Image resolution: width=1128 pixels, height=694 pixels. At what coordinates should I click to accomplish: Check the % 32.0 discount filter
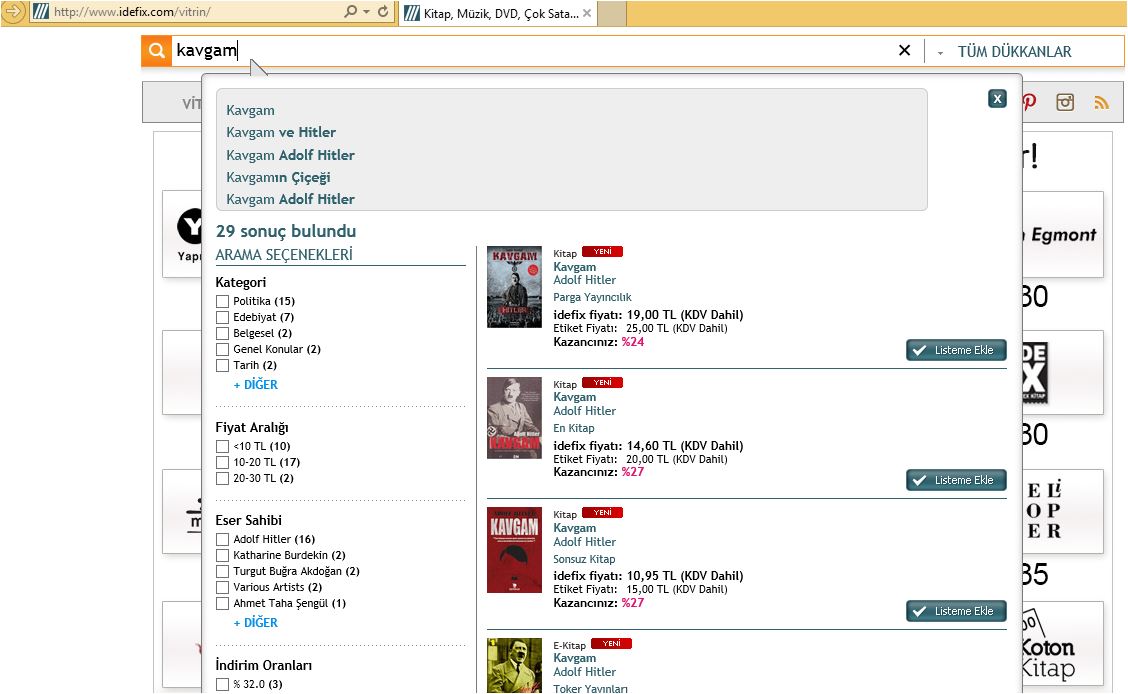pos(223,685)
